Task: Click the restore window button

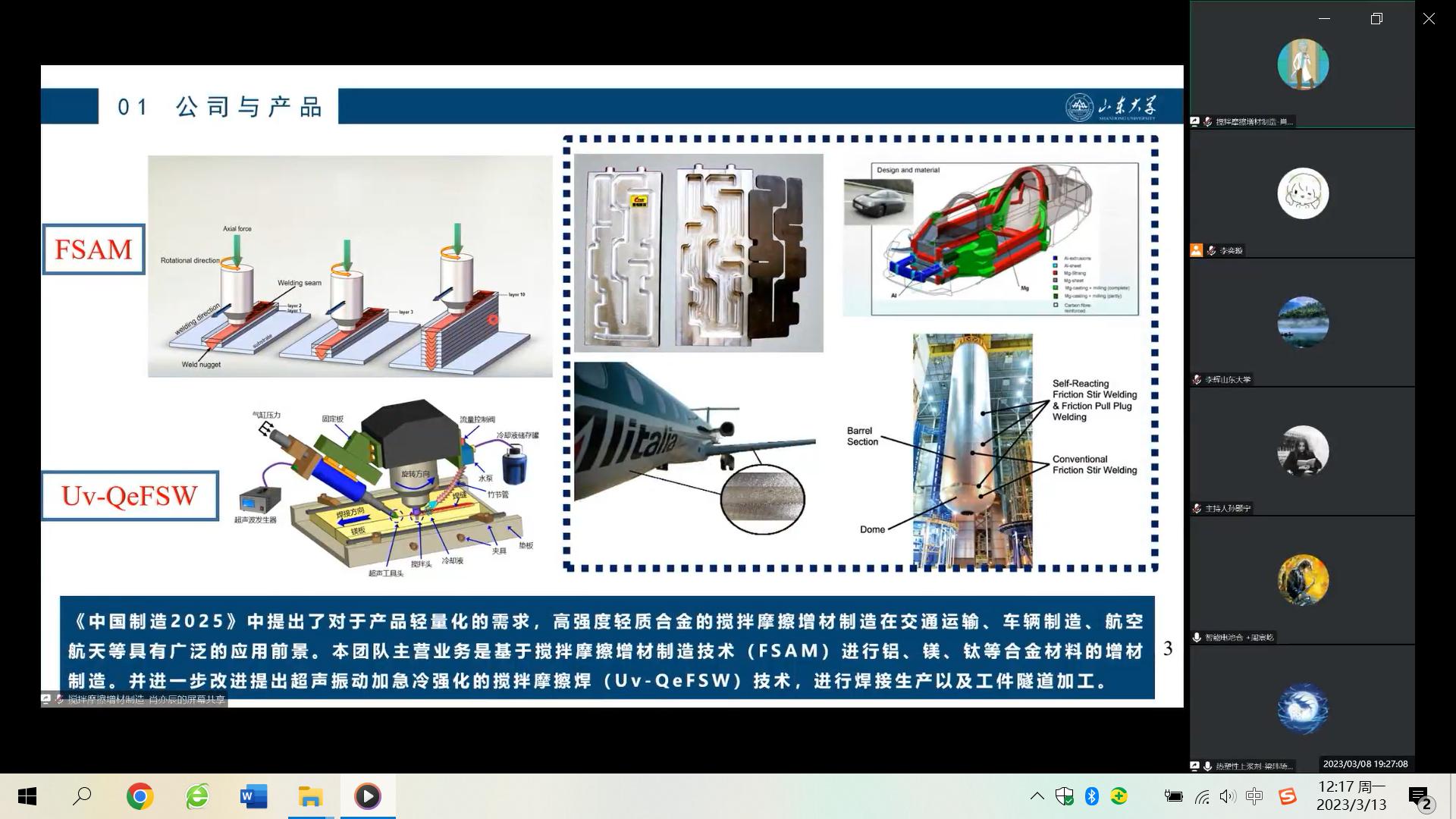Action: coord(1376,19)
